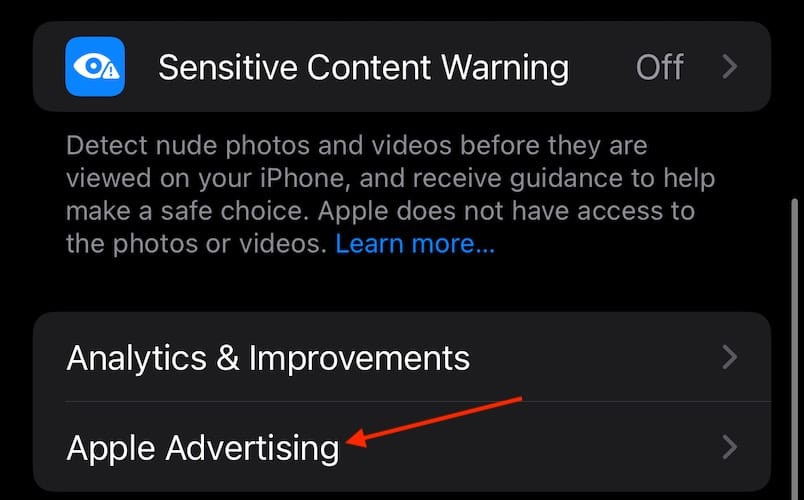Open the Apple Advertising settings
The image size is (804, 500).
pos(402,447)
